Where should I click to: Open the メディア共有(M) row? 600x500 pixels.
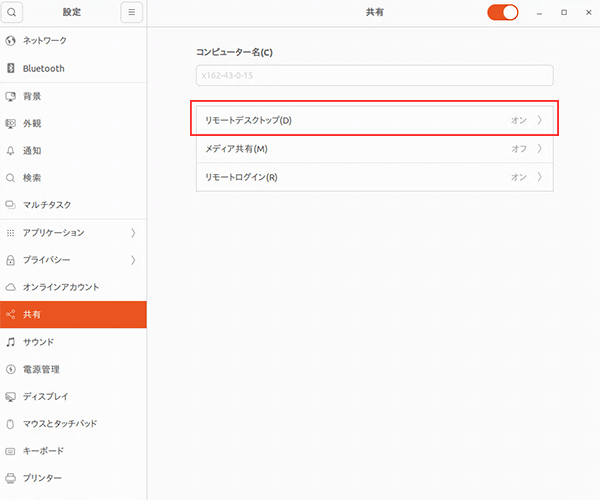[x=374, y=149]
